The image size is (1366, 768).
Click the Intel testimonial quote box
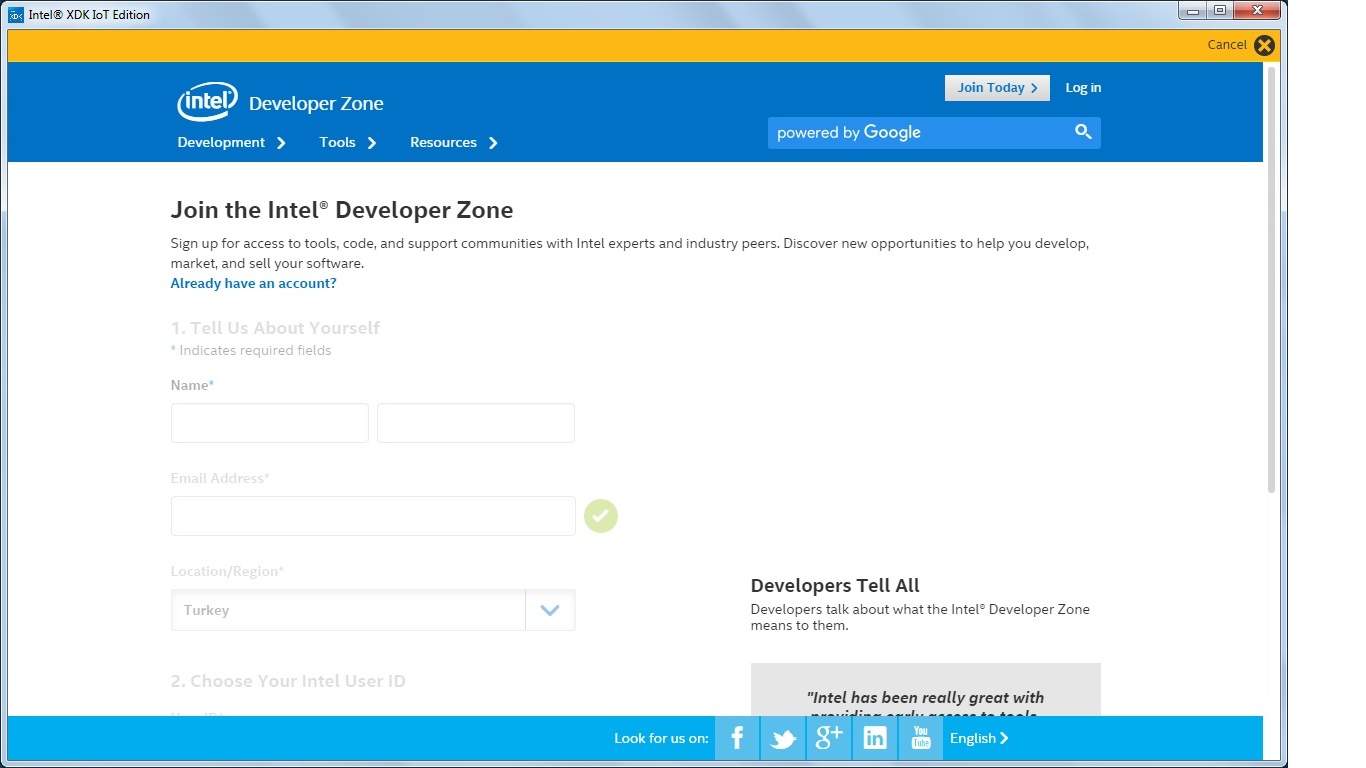pyautogui.click(x=926, y=689)
